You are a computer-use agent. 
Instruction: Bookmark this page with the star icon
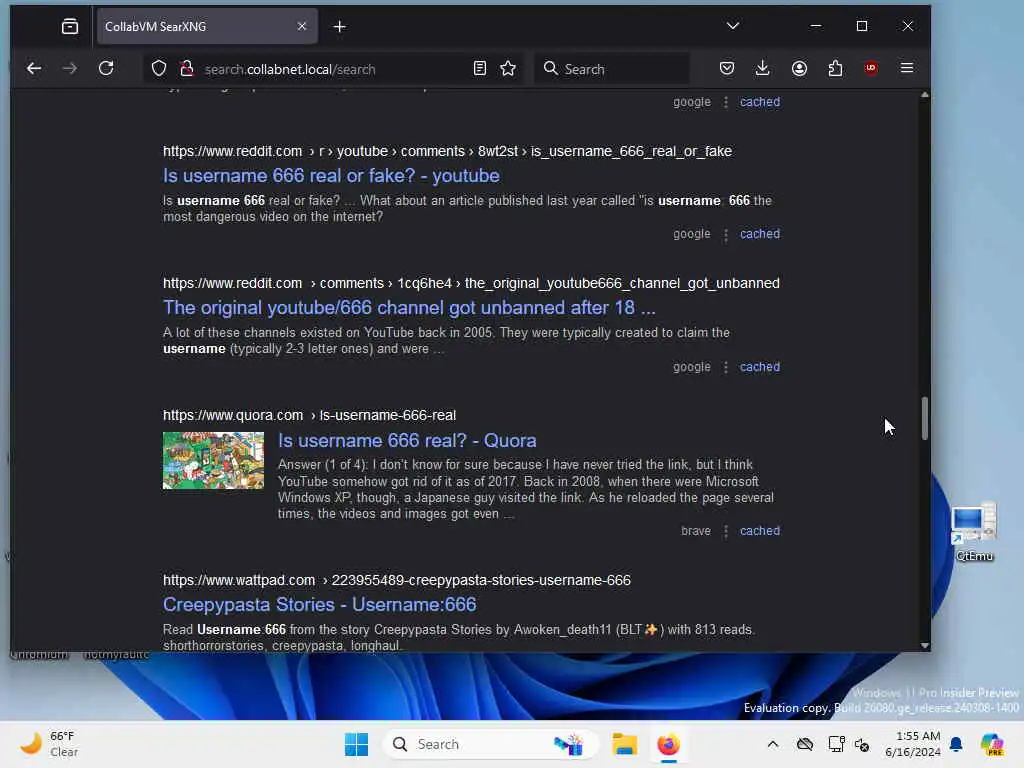[508, 69]
